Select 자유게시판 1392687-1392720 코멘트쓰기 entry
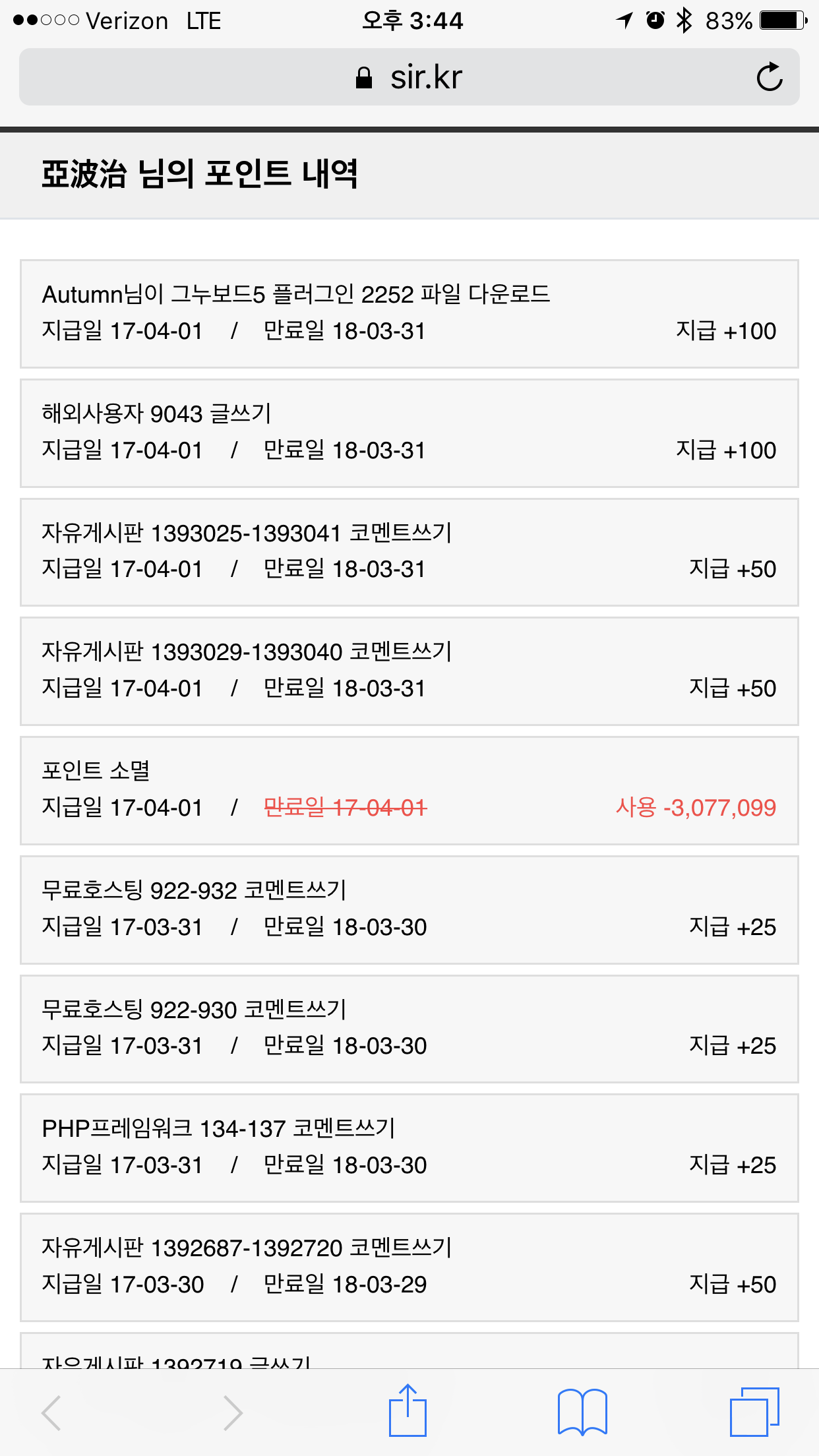This screenshot has width=819, height=1456. click(247, 1248)
